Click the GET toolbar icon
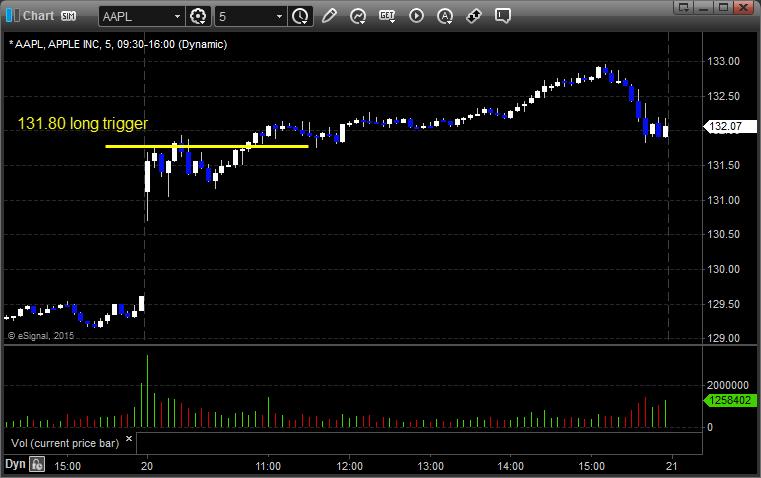761x478 pixels. [x=387, y=16]
